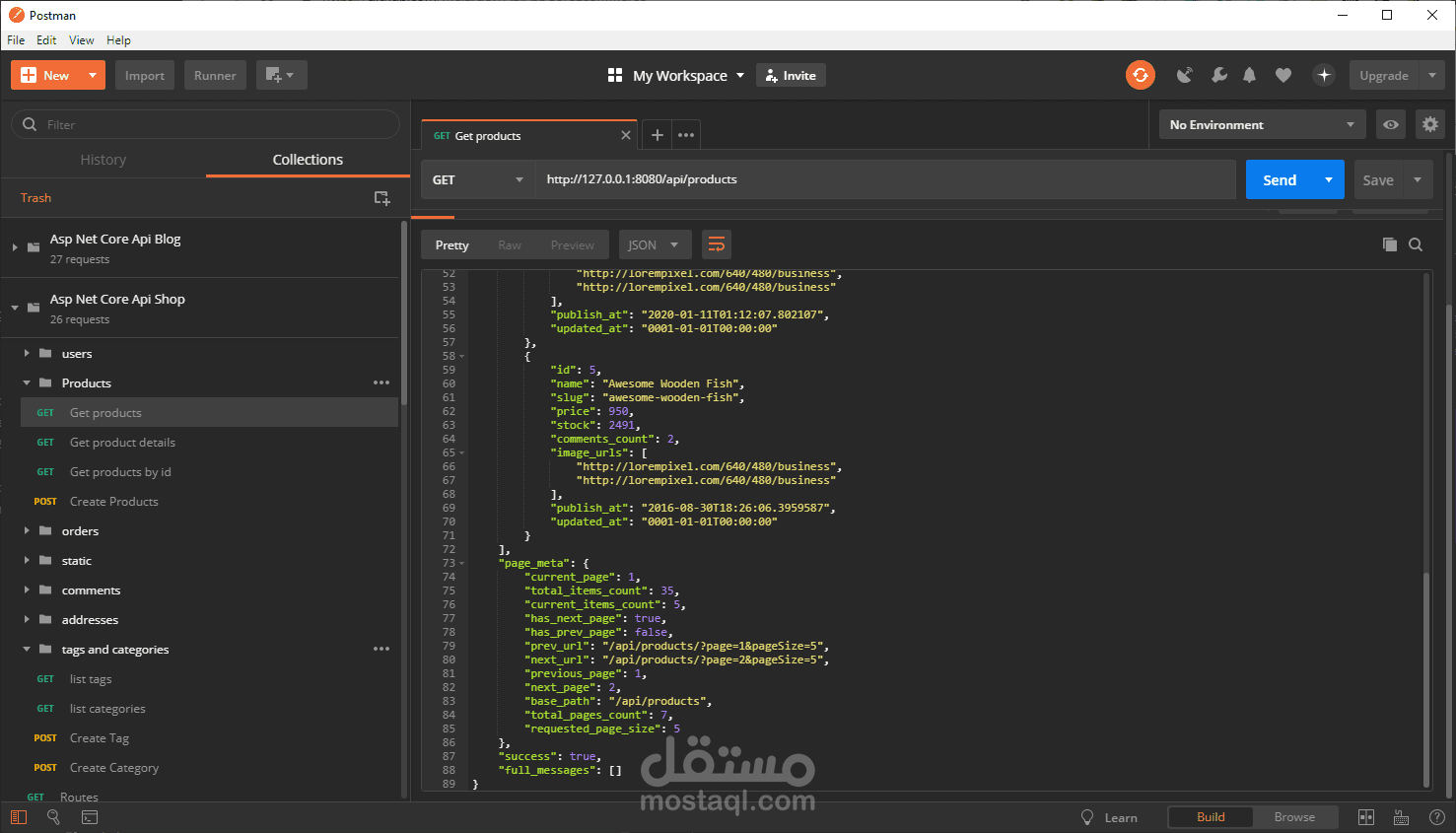Copy the response body

1390,243
